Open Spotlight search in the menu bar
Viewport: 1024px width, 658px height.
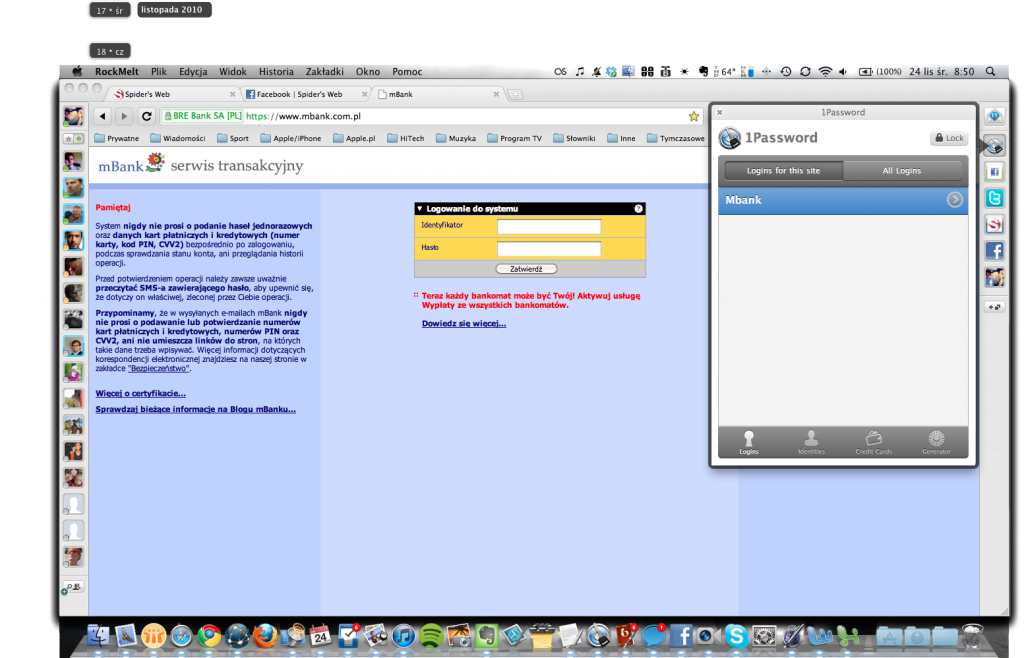coord(991,72)
